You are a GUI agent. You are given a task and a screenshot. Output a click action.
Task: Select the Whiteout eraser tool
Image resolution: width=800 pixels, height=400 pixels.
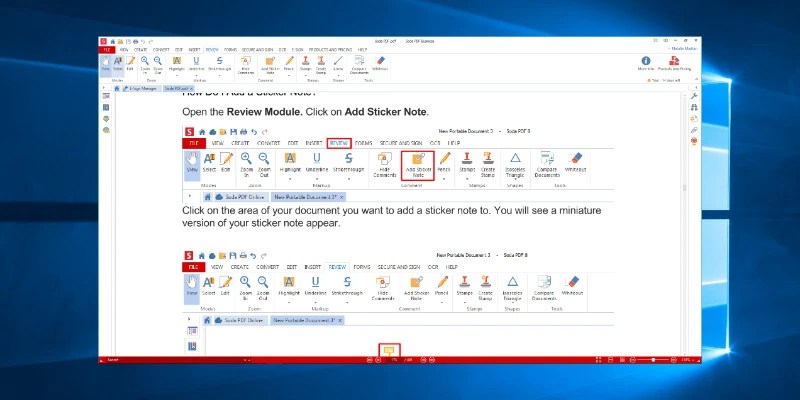pos(380,63)
